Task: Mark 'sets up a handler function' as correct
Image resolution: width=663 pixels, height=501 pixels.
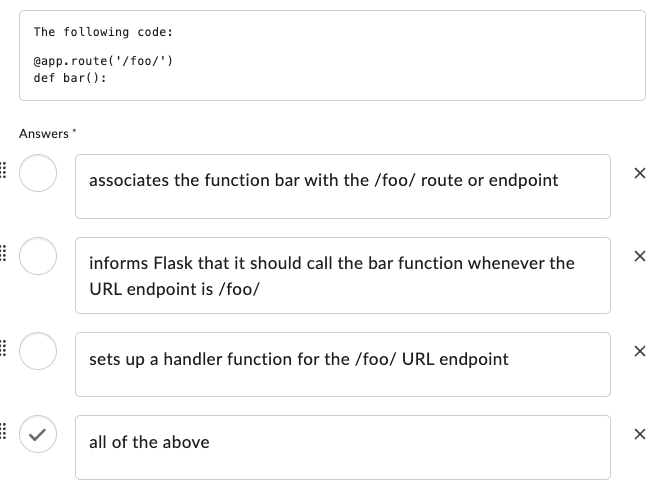Action: (x=39, y=350)
